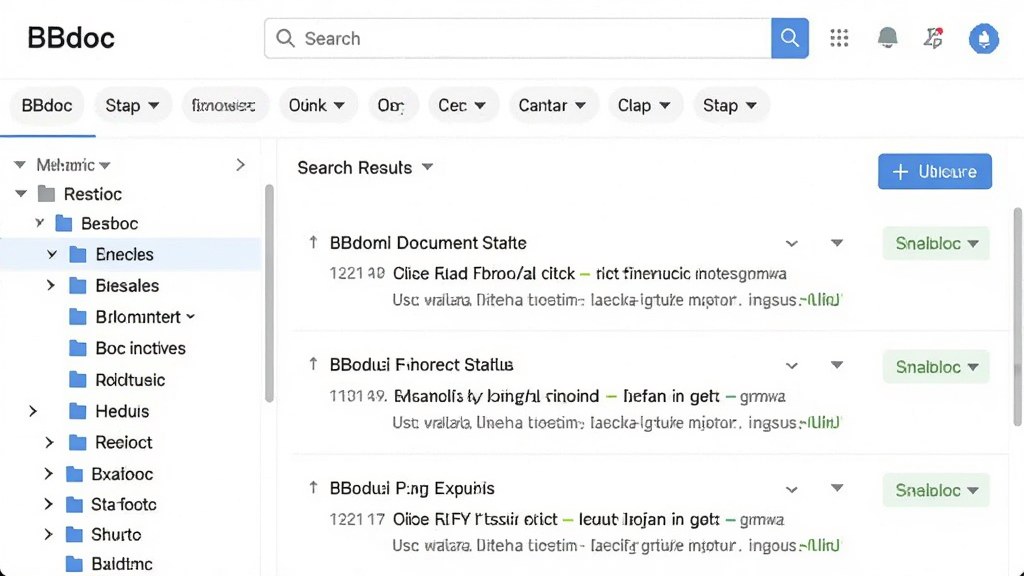Screen dimensions: 1024x576
Task: Select the BBdoc tab
Action: [x=47, y=105]
